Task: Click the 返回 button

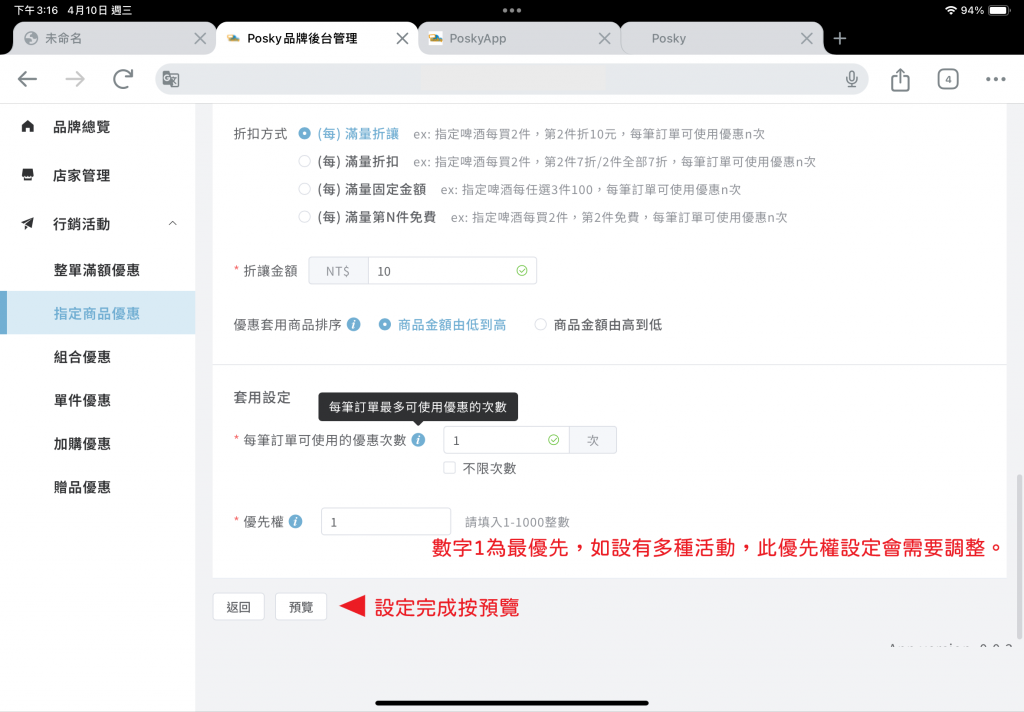Action: coord(238,607)
